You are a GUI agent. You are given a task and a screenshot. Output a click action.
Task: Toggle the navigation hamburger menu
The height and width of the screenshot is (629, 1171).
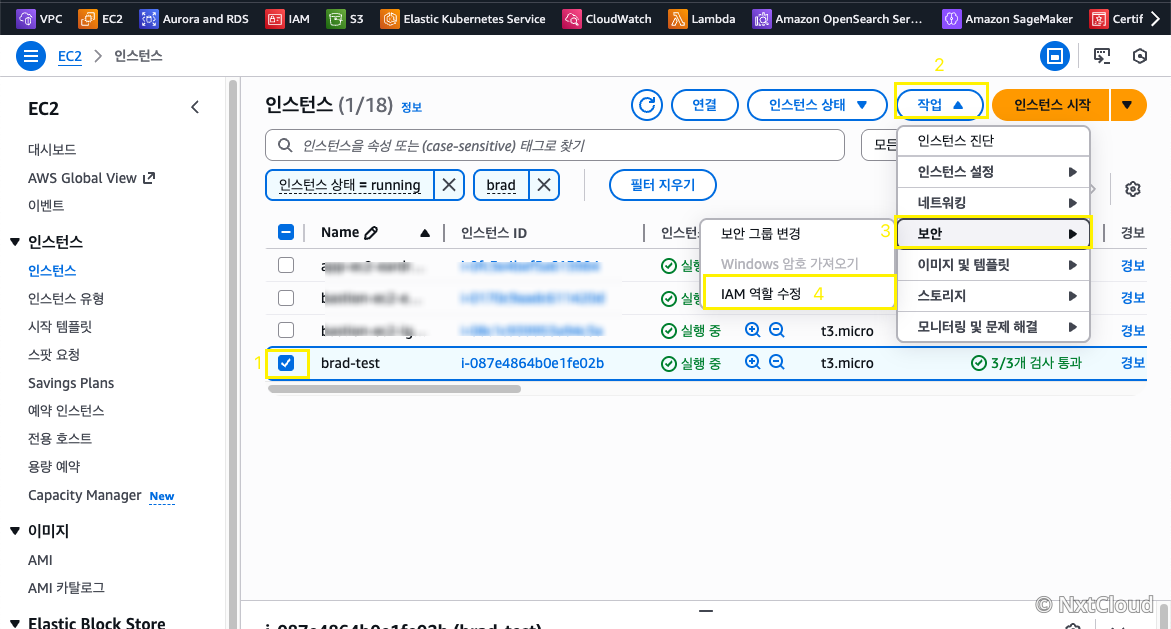click(x=31, y=56)
